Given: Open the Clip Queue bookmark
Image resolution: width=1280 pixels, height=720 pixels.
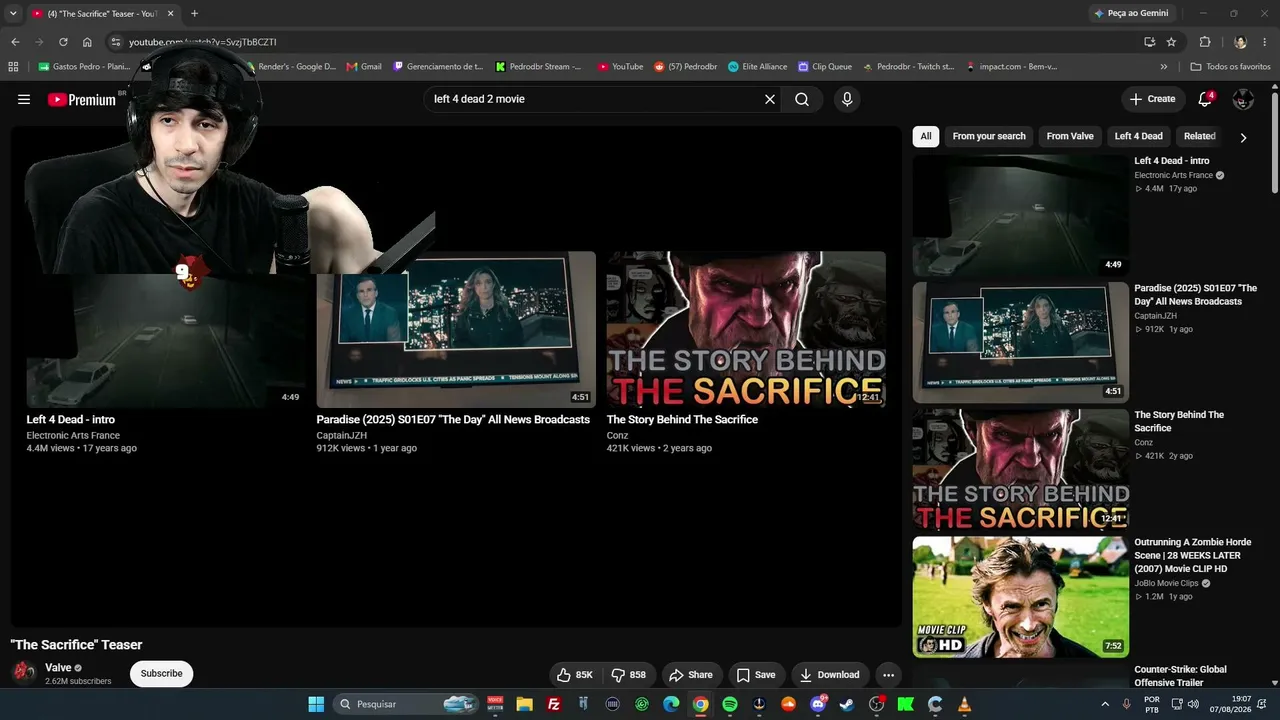Looking at the screenshot, I should (x=825, y=67).
